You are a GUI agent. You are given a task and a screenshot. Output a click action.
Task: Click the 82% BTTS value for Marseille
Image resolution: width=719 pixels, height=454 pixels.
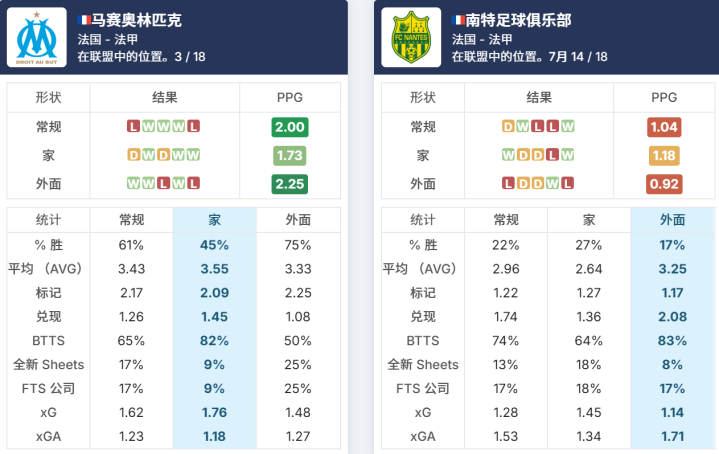tap(214, 340)
